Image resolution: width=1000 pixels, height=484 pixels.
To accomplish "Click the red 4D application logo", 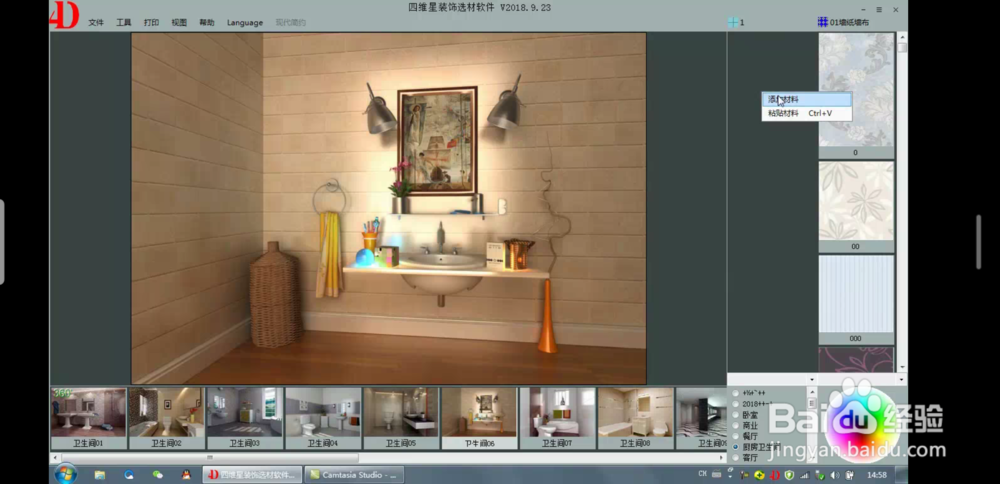I will [x=64, y=15].
